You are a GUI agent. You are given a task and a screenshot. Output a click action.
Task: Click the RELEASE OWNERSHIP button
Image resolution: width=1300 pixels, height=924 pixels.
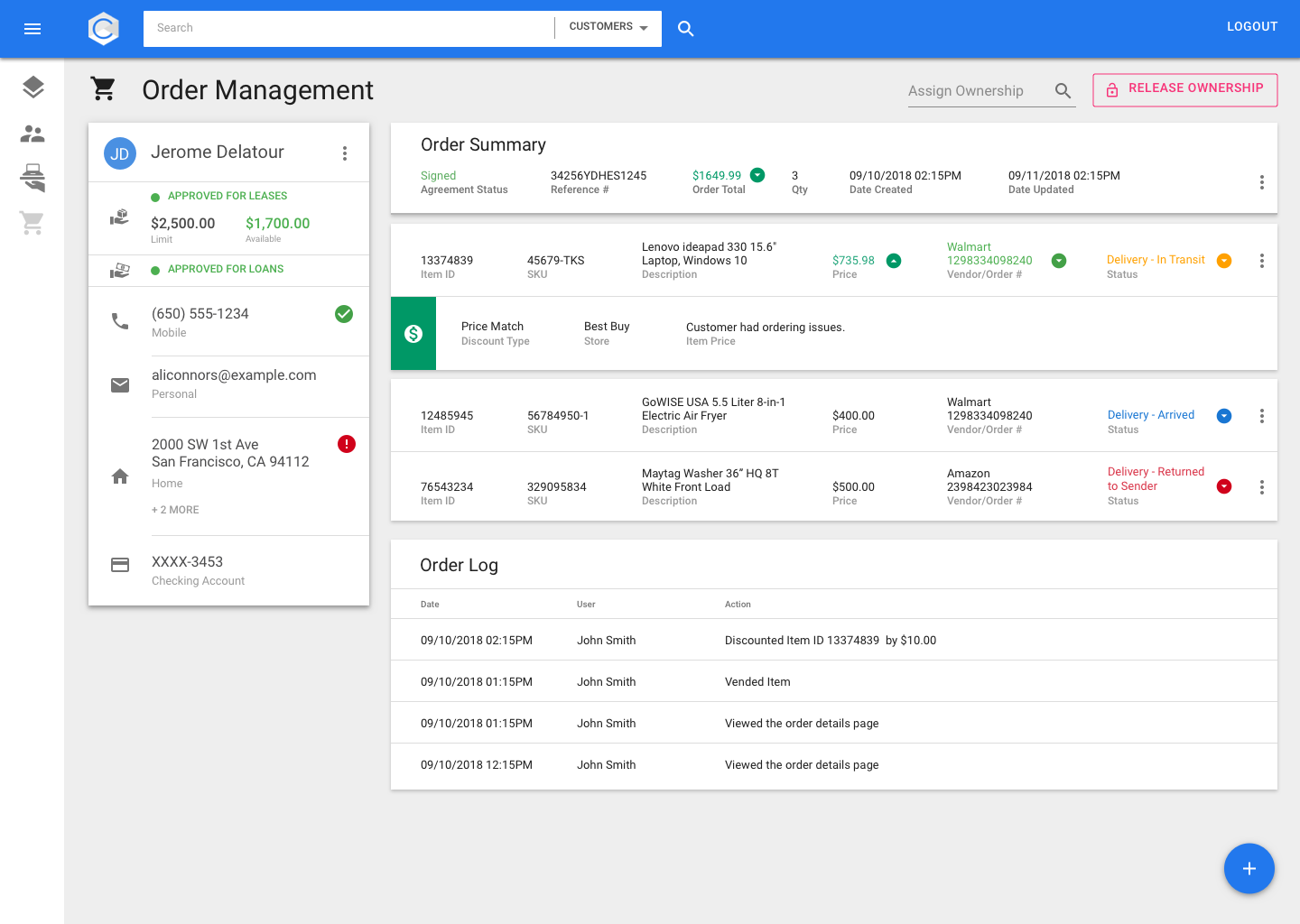point(1184,89)
